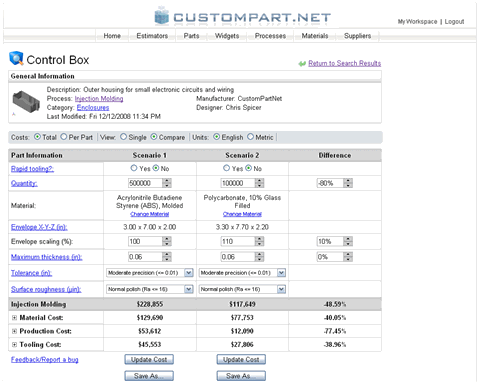Select Per Part costs radio button
This screenshot has height=385, width=480.
click(64, 137)
